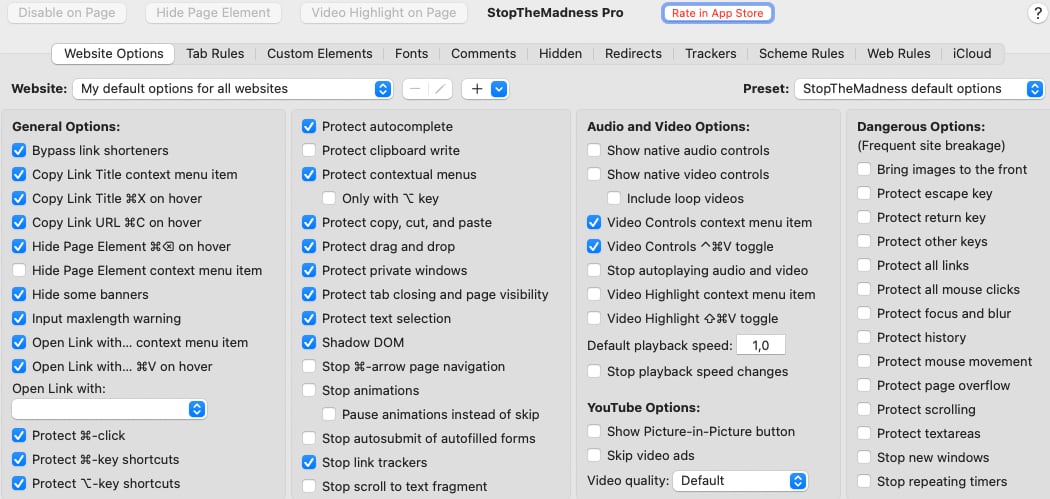Viewport: 1050px width, 499px height.
Task: Check Show native video controls
Action: 594,175
